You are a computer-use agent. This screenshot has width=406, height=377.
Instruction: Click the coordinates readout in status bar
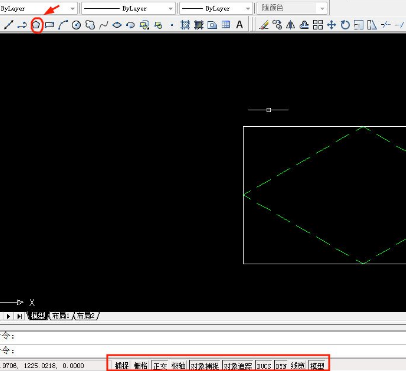(42, 366)
